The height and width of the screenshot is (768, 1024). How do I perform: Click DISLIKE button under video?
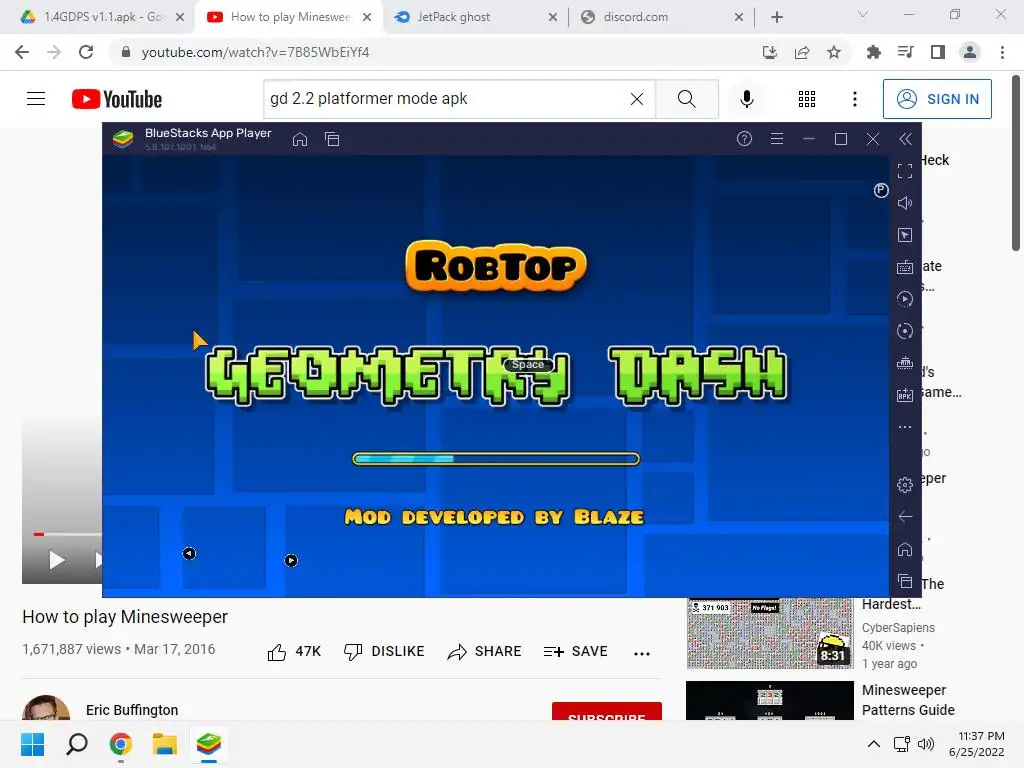384,652
